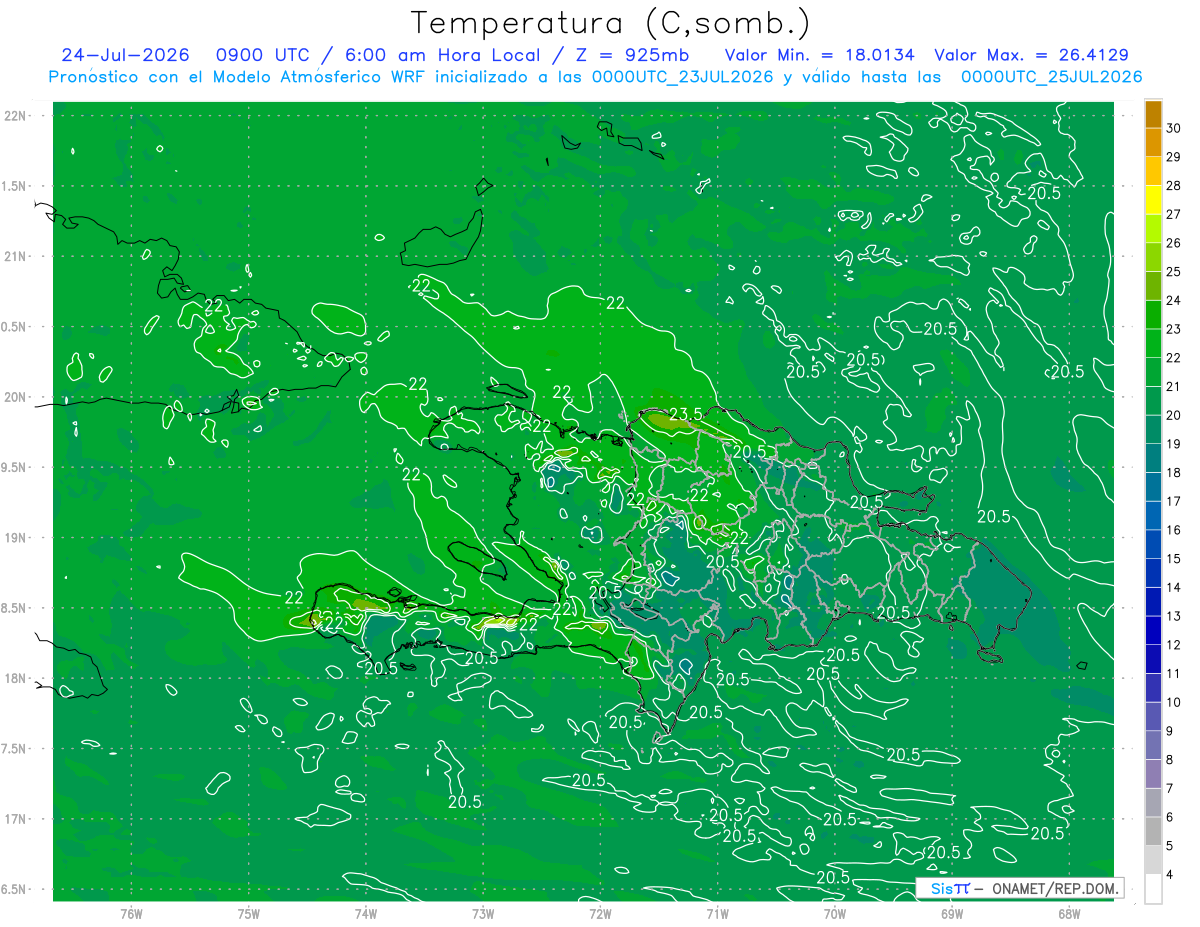Pick the blue swatch between legend 15 and 16
Screen dimensions: 1200x927
(x=1153, y=545)
